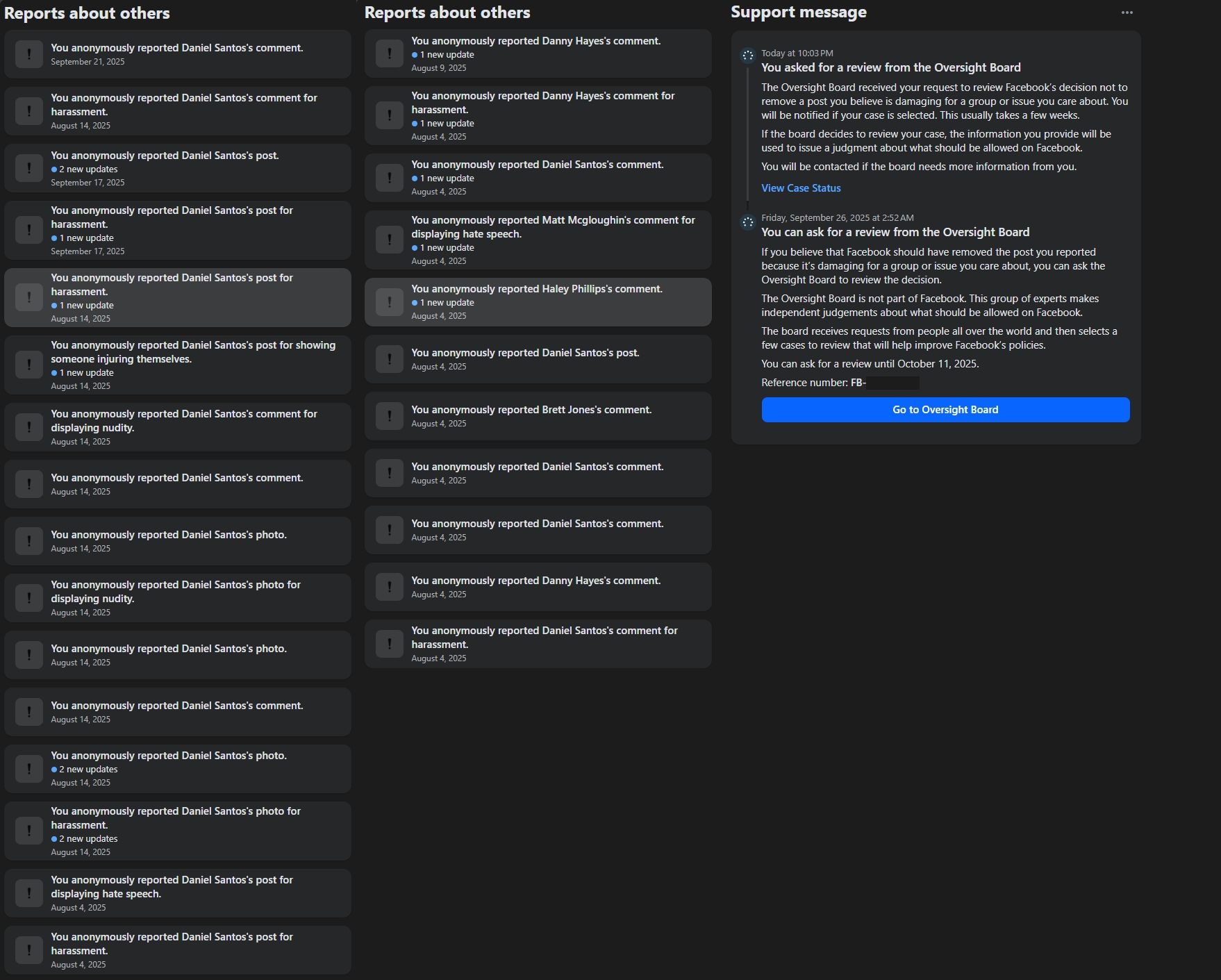Click the 'Friday, September 26, 2025 at 2:52 AM' timestamp
Screen dimensions: 1221x980
point(838,218)
